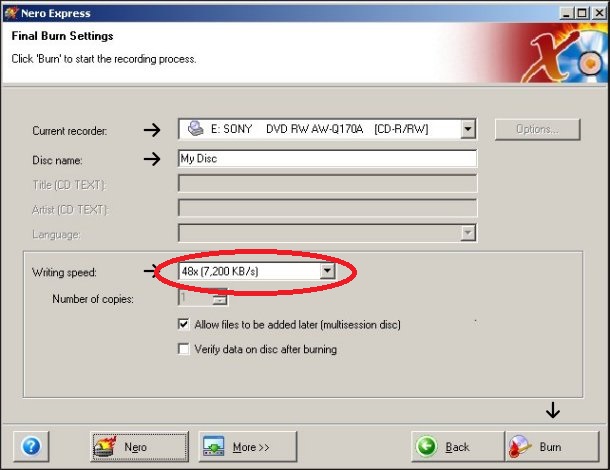
Task: Click the Disc name input field
Action: click(x=327, y=158)
